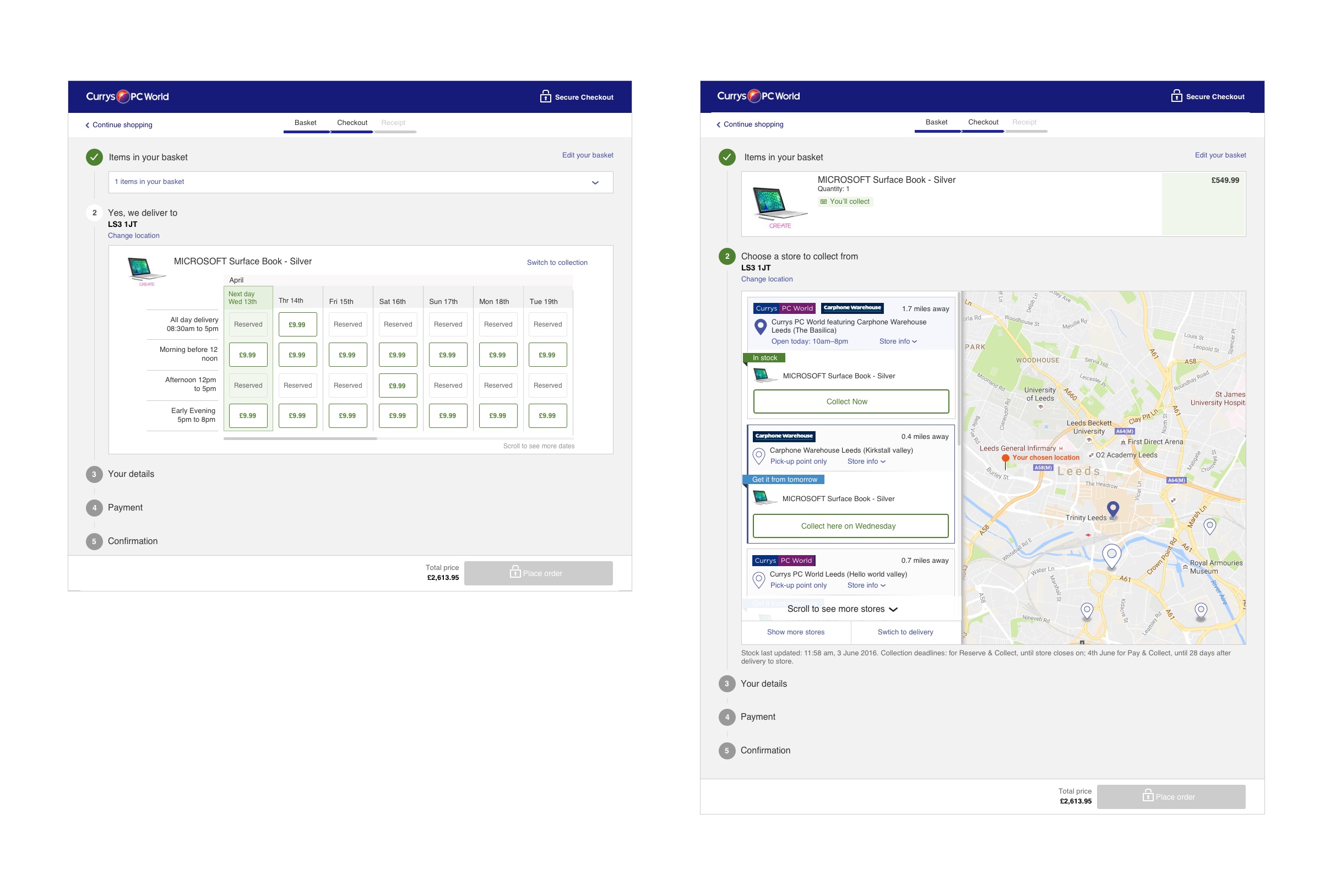Click blue map pin on Trinity Leeds
This screenshot has height=896, width=1341.
pos(1112,509)
